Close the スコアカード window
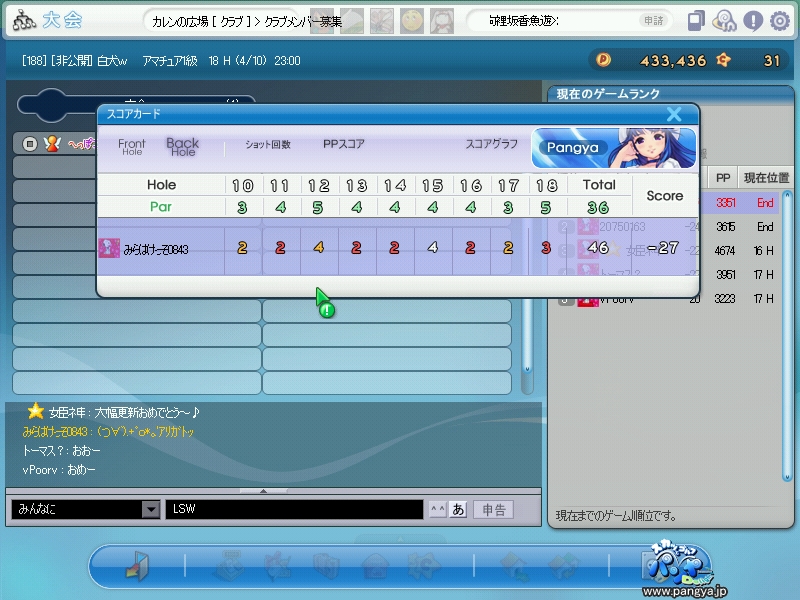 674,114
